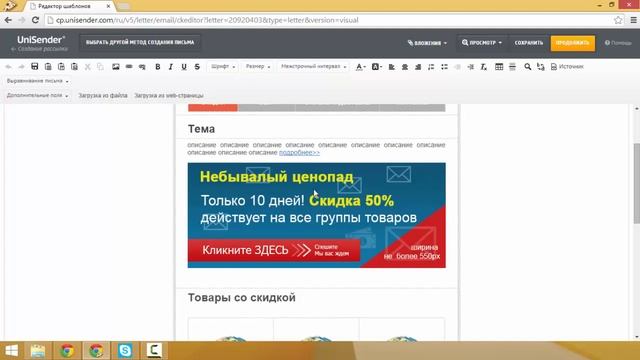Open the Шрифт font dropdown
This screenshot has height=360, width=640.
[x=223, y=67]
